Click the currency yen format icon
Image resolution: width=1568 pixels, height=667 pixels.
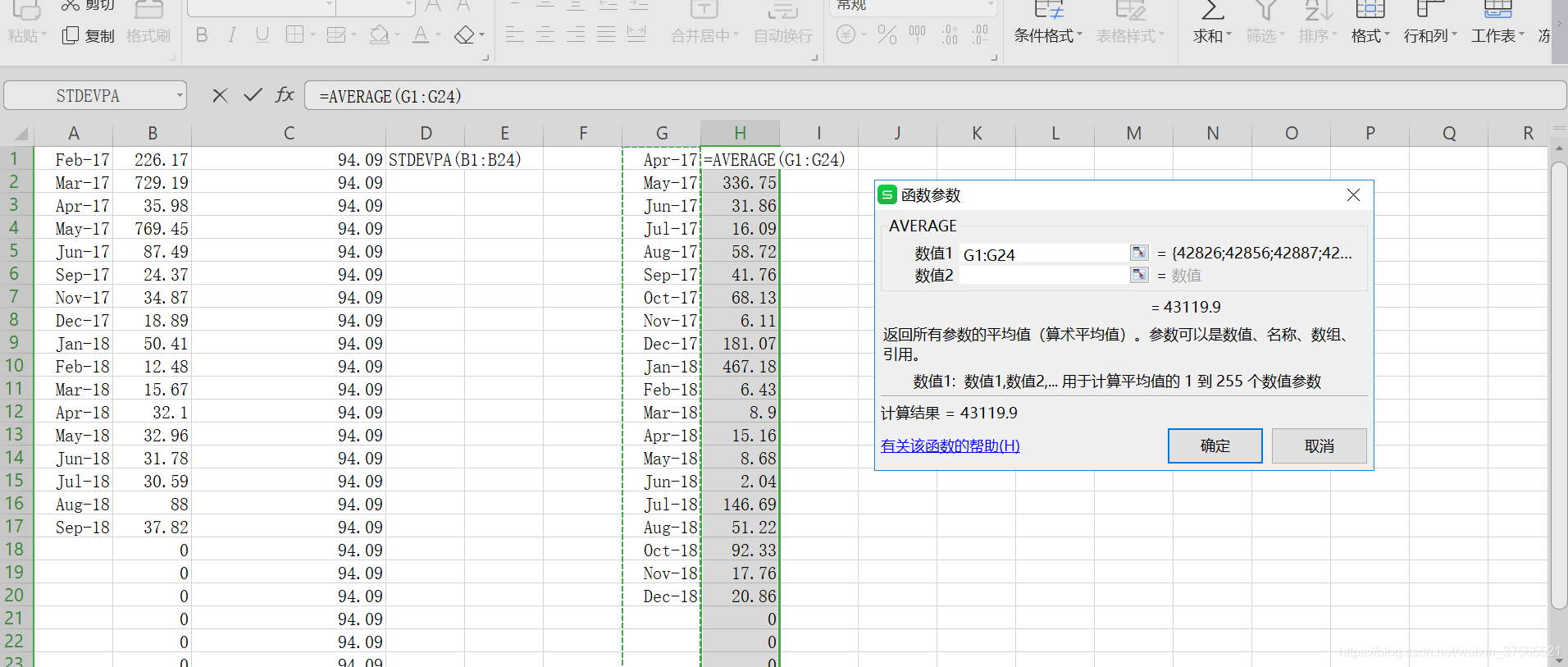click(846, 34)
